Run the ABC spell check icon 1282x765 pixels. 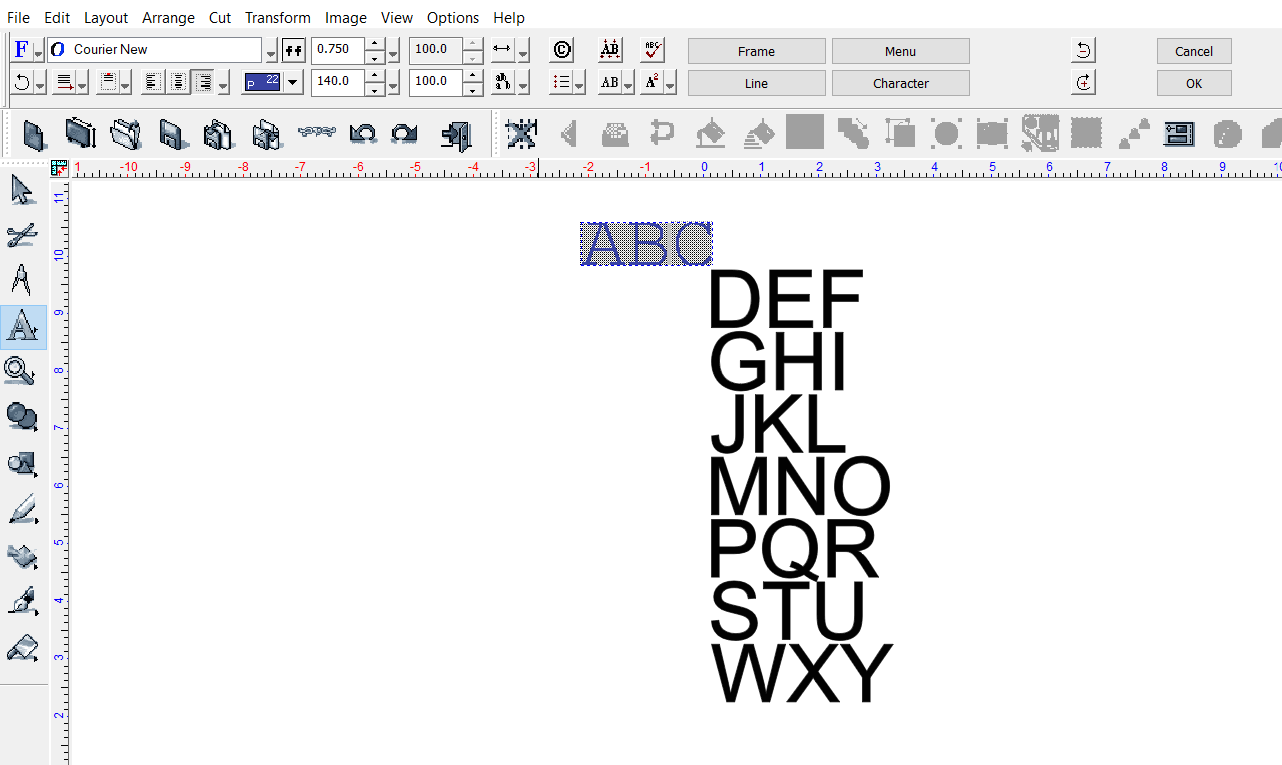(x=653, y=49)
